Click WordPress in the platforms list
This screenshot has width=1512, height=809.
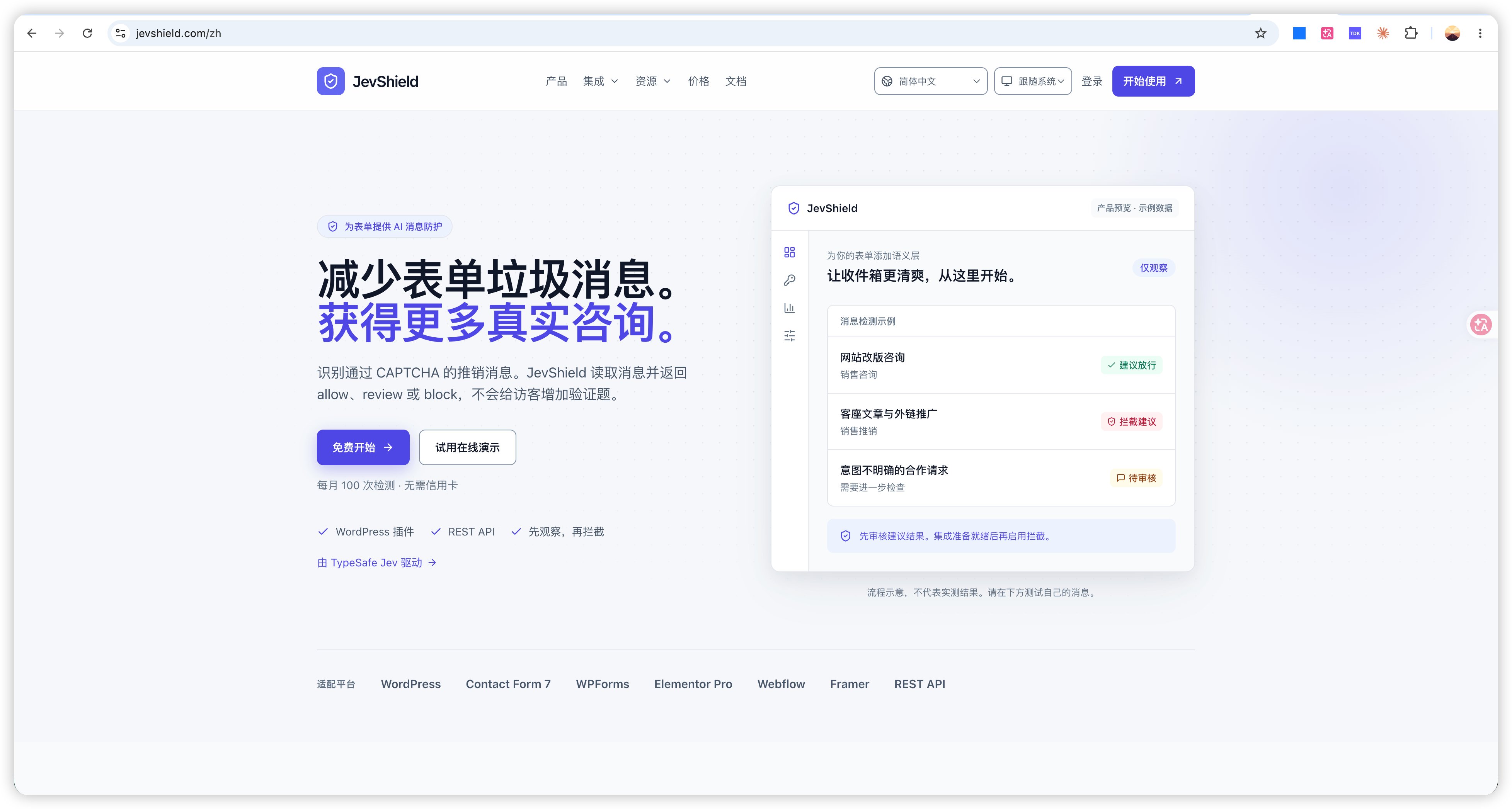411,684
